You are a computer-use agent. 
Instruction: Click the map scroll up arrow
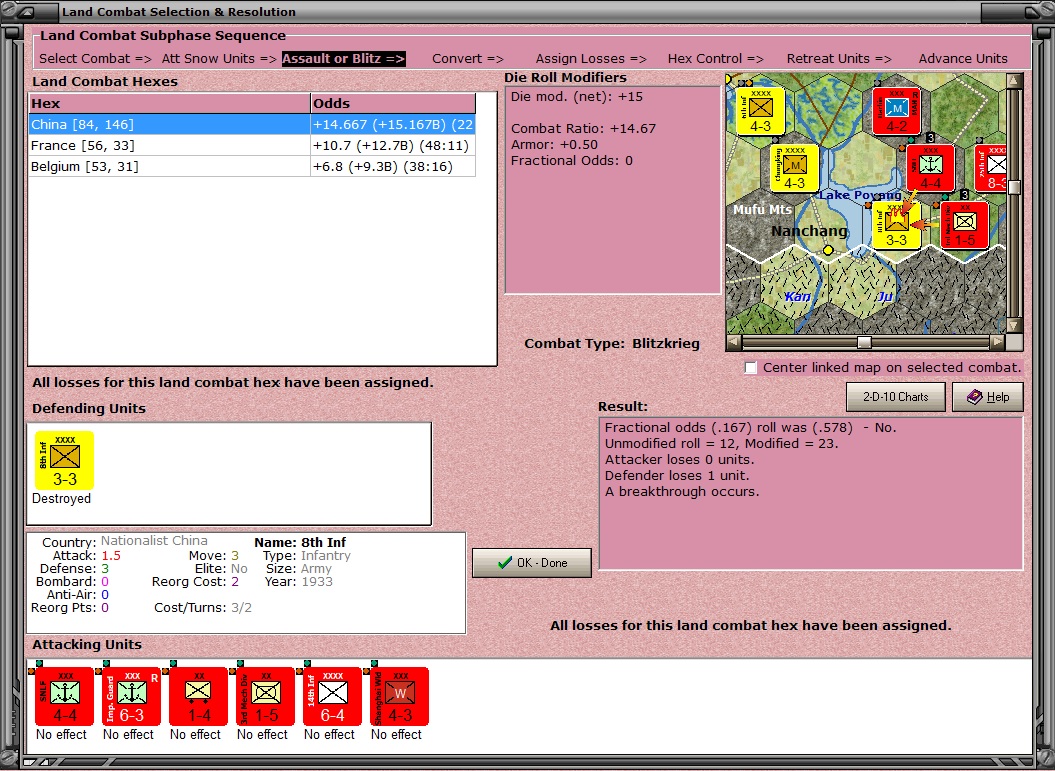click(x=1015, y=81)
